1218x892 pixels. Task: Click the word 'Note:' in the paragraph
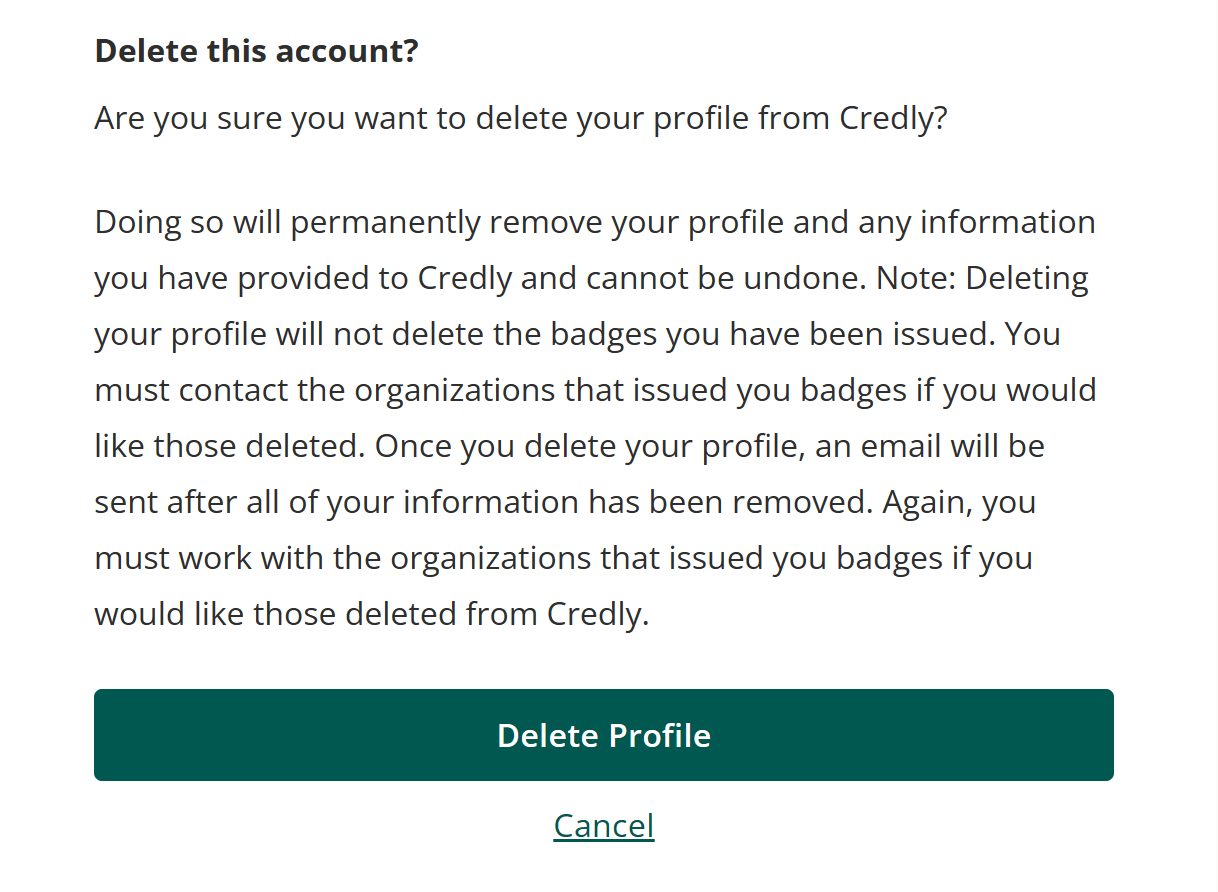(x=917, y=278)
